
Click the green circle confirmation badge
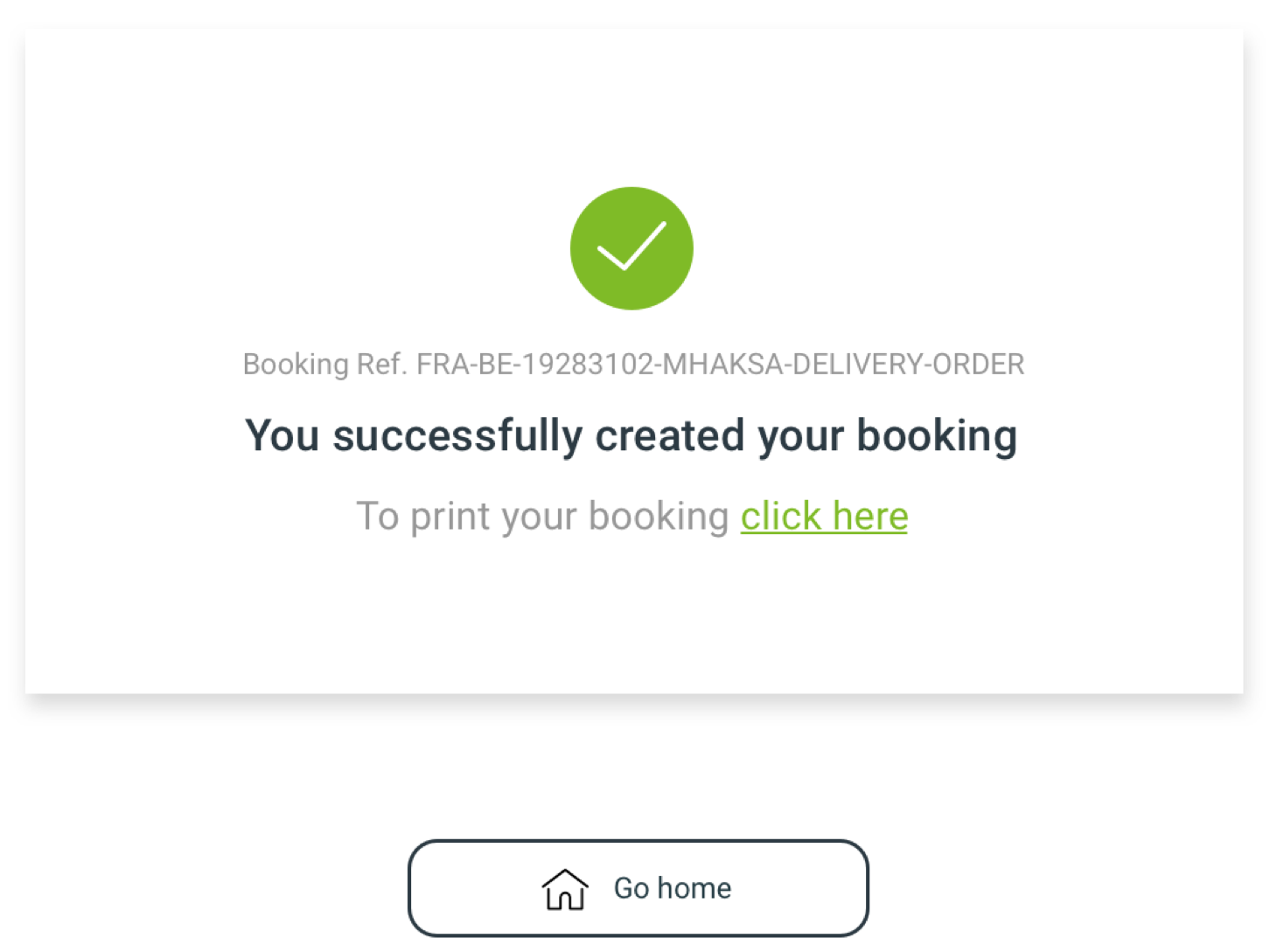[632, 248]
